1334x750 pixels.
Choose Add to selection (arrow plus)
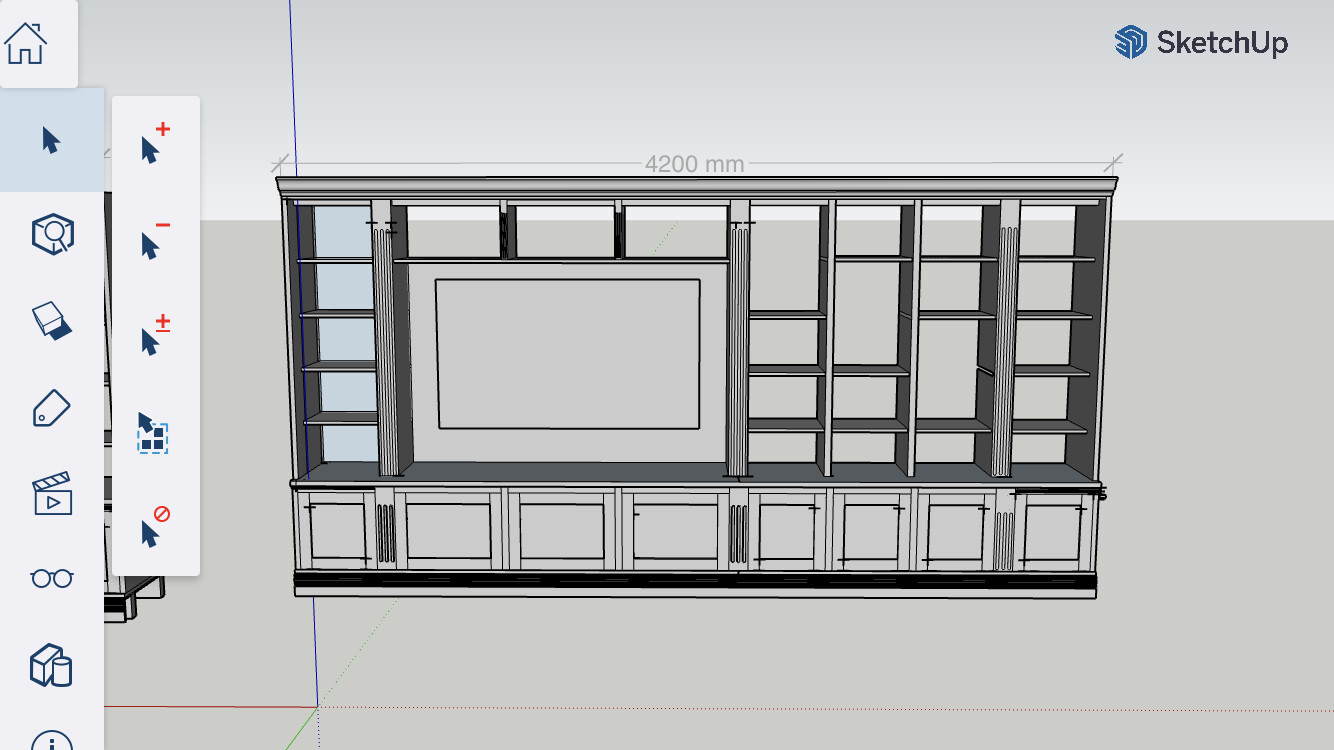click(155, 144)
